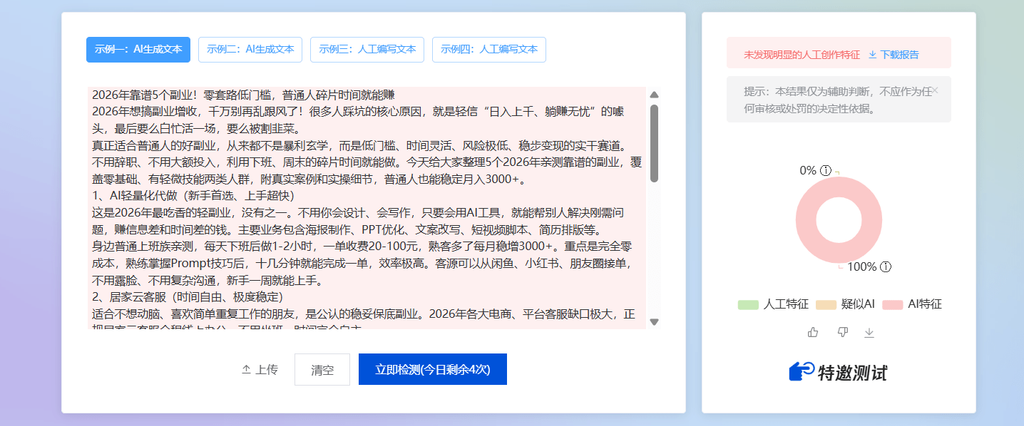Select tab 示例一：AI生成文本

coord(138,49)
